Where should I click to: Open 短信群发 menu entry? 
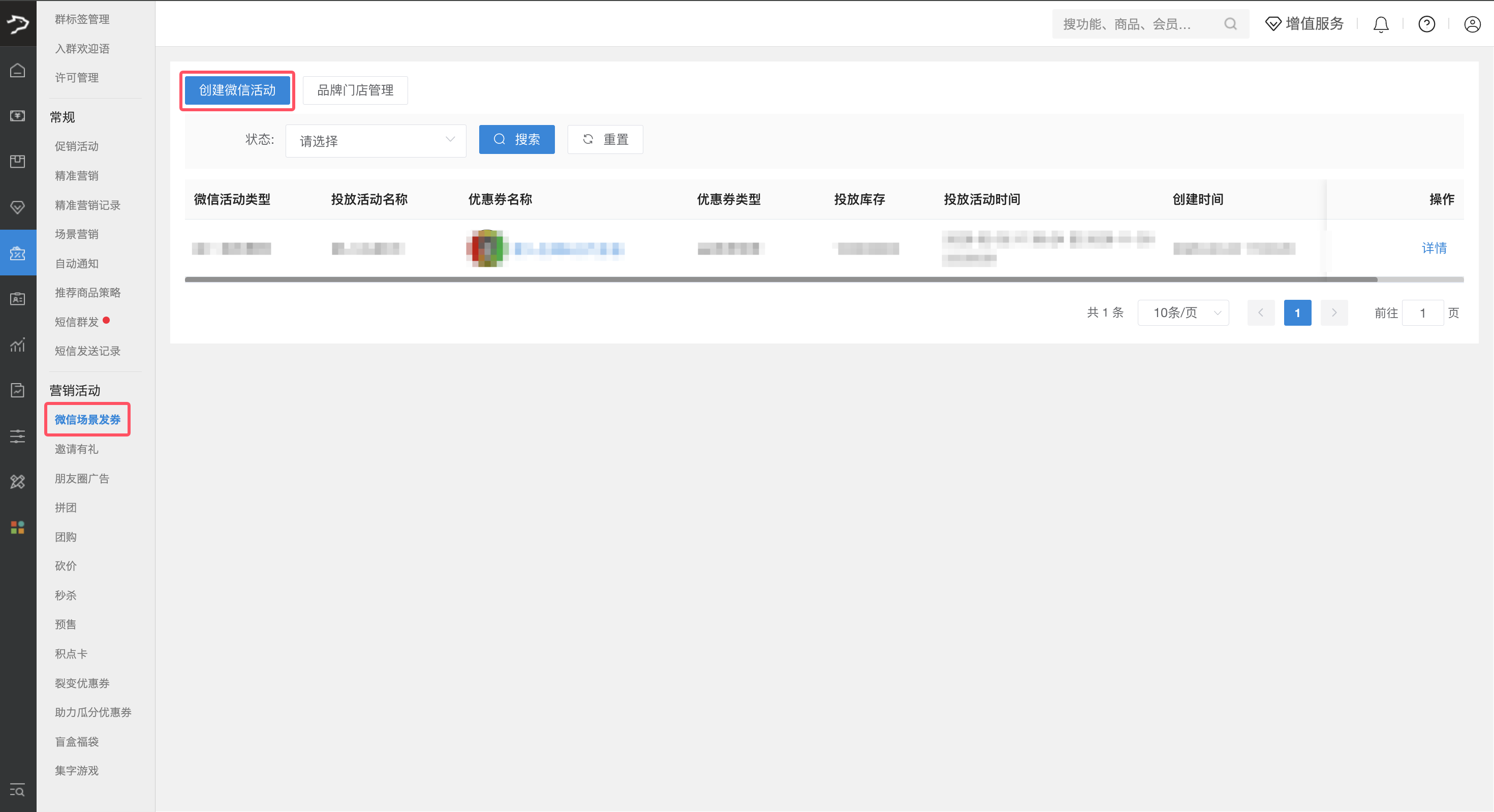pyautogui.click(x=77, y=322)
